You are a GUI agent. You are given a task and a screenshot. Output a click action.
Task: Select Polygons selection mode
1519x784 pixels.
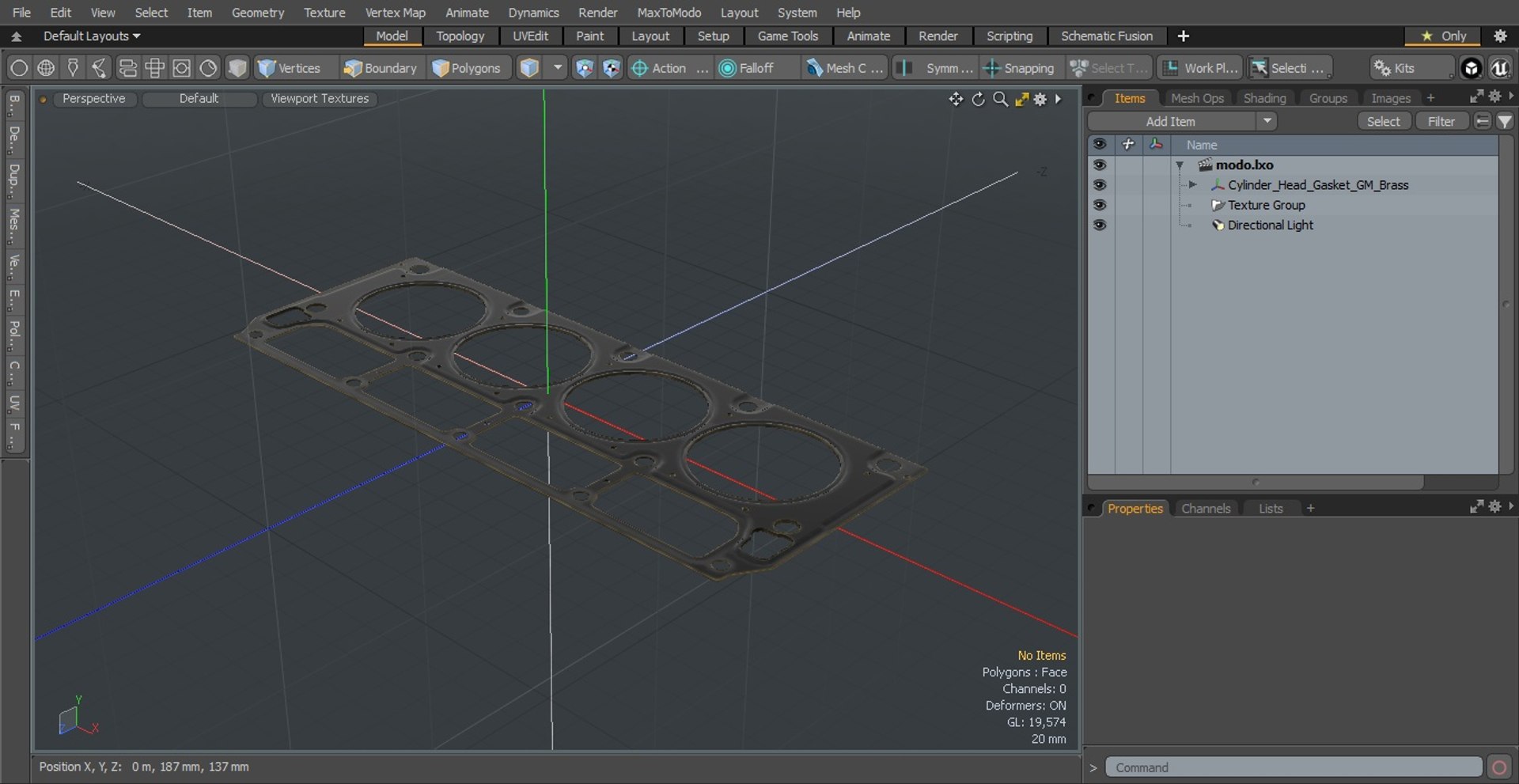pyautogui.click(x=467, y=68)
